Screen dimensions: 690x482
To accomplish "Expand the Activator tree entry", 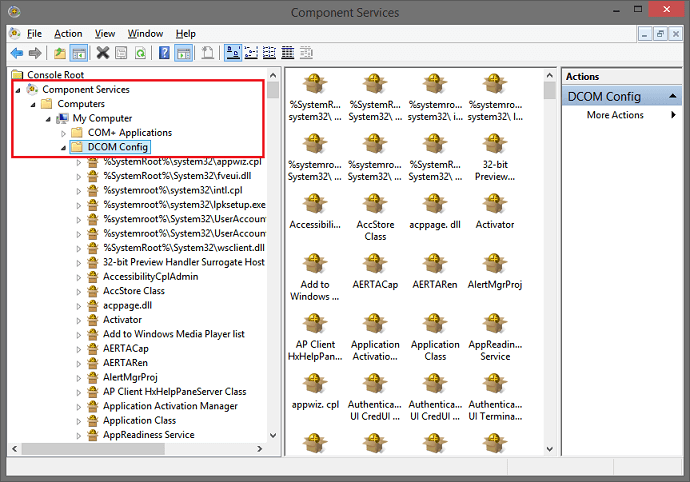I will tap(79, 320).
